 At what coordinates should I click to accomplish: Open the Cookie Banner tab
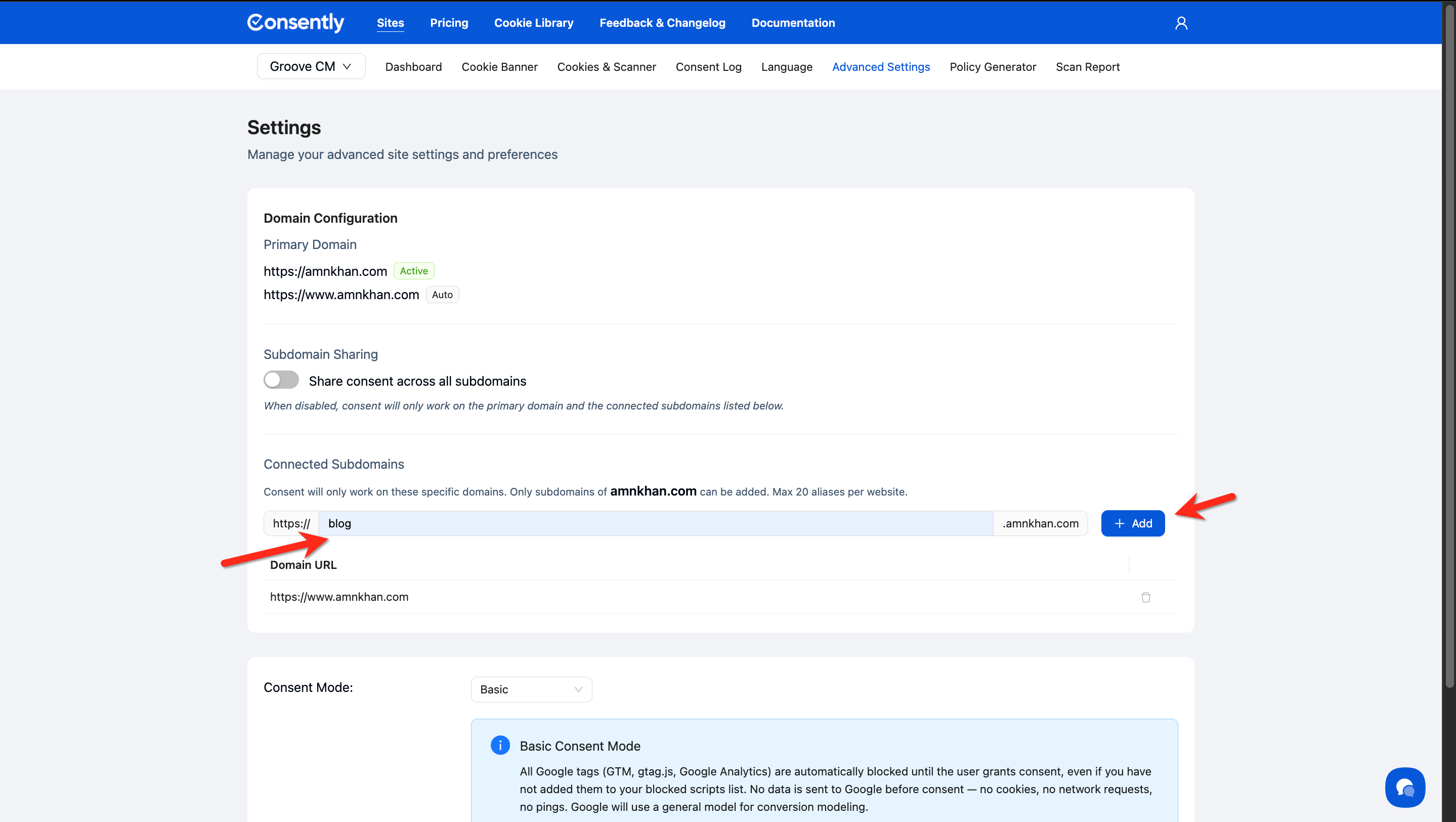pyautogui.click(x=499, y=67)
